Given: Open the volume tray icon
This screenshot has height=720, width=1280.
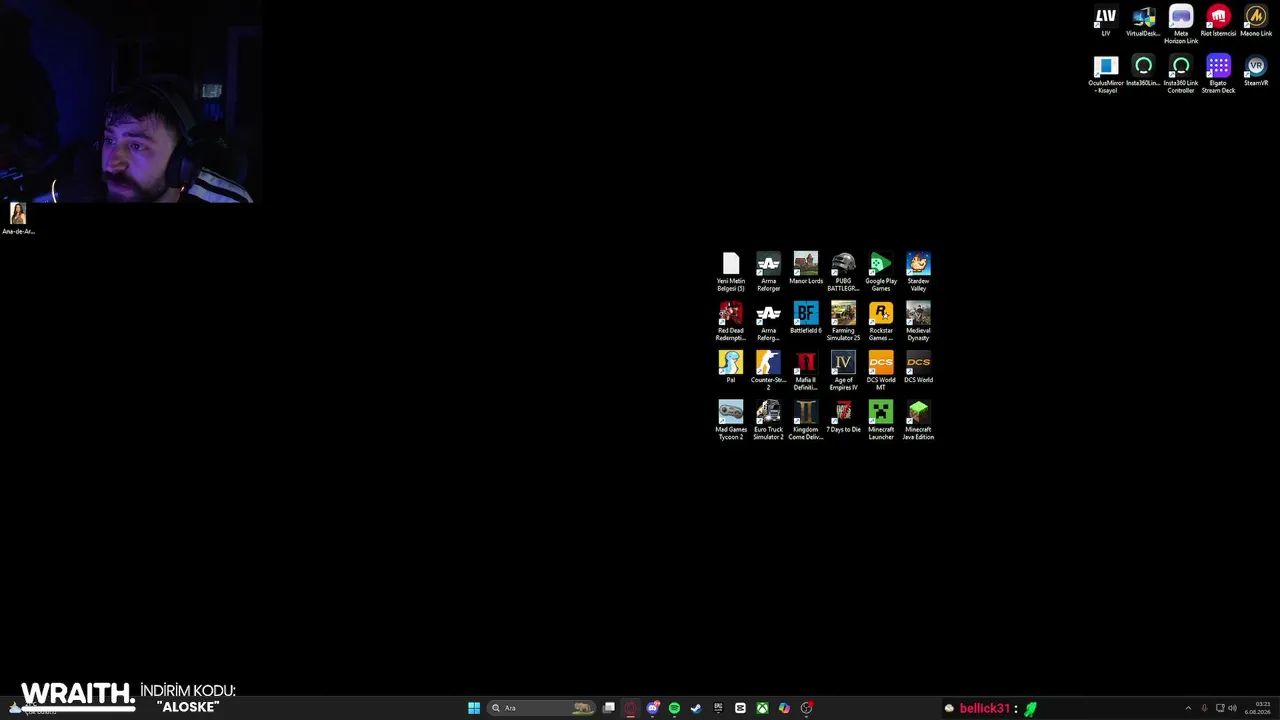Looking at the screenshot, I should tap(1232, 708).
